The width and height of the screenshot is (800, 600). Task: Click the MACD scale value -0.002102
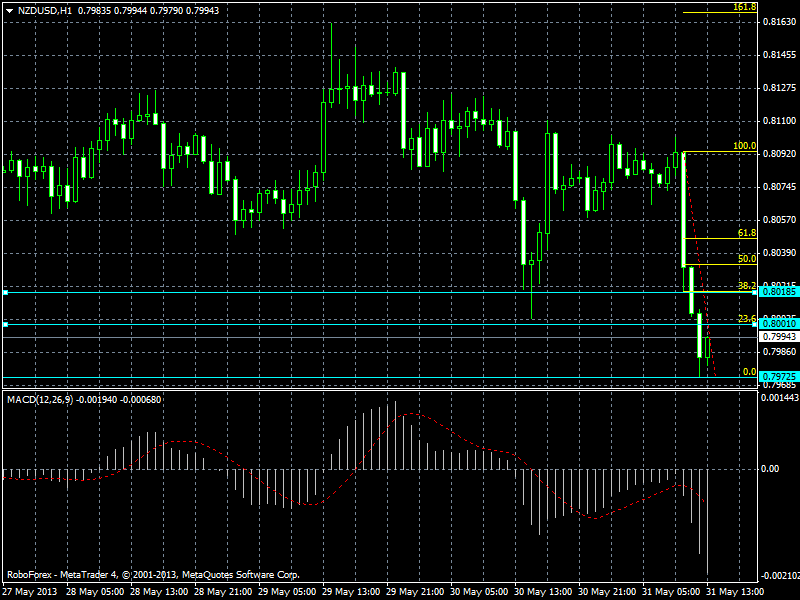780,576
